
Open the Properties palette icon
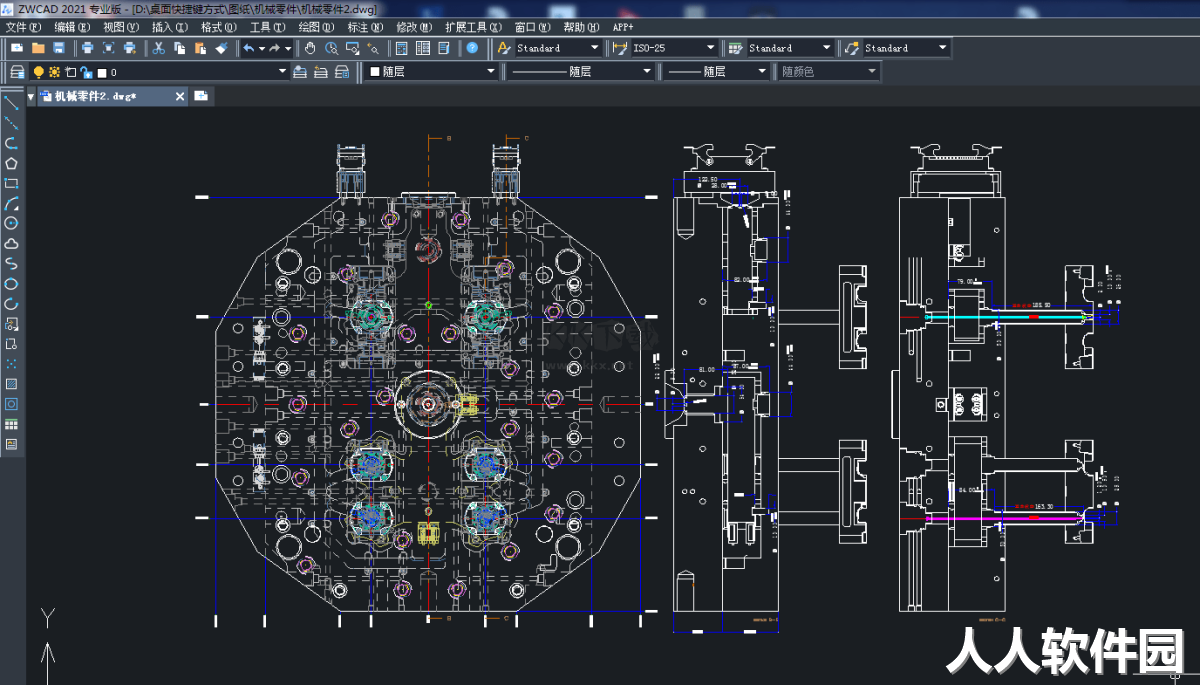[401, 48]
